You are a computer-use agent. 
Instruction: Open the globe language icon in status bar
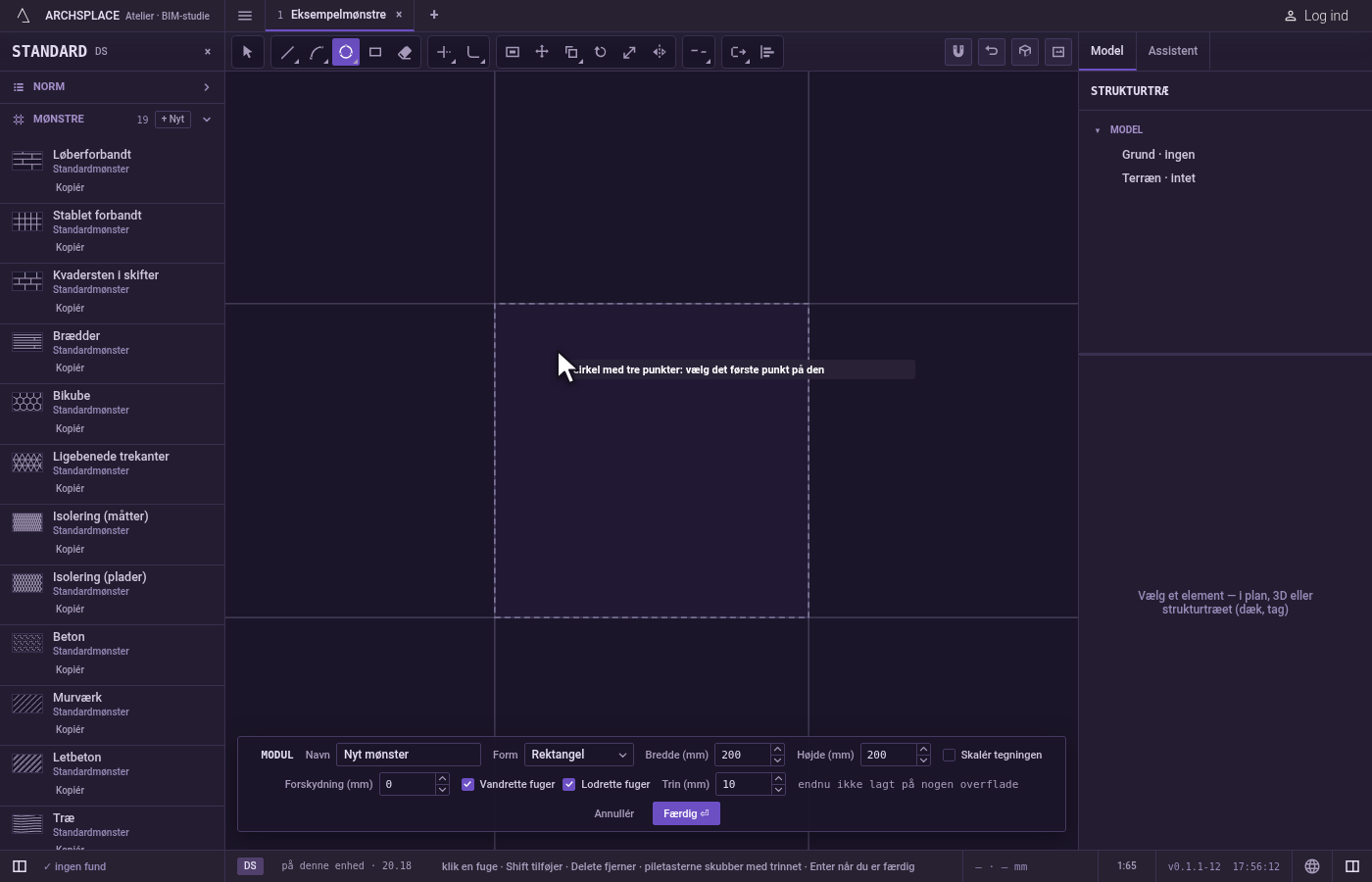(x=1312, y=866)
